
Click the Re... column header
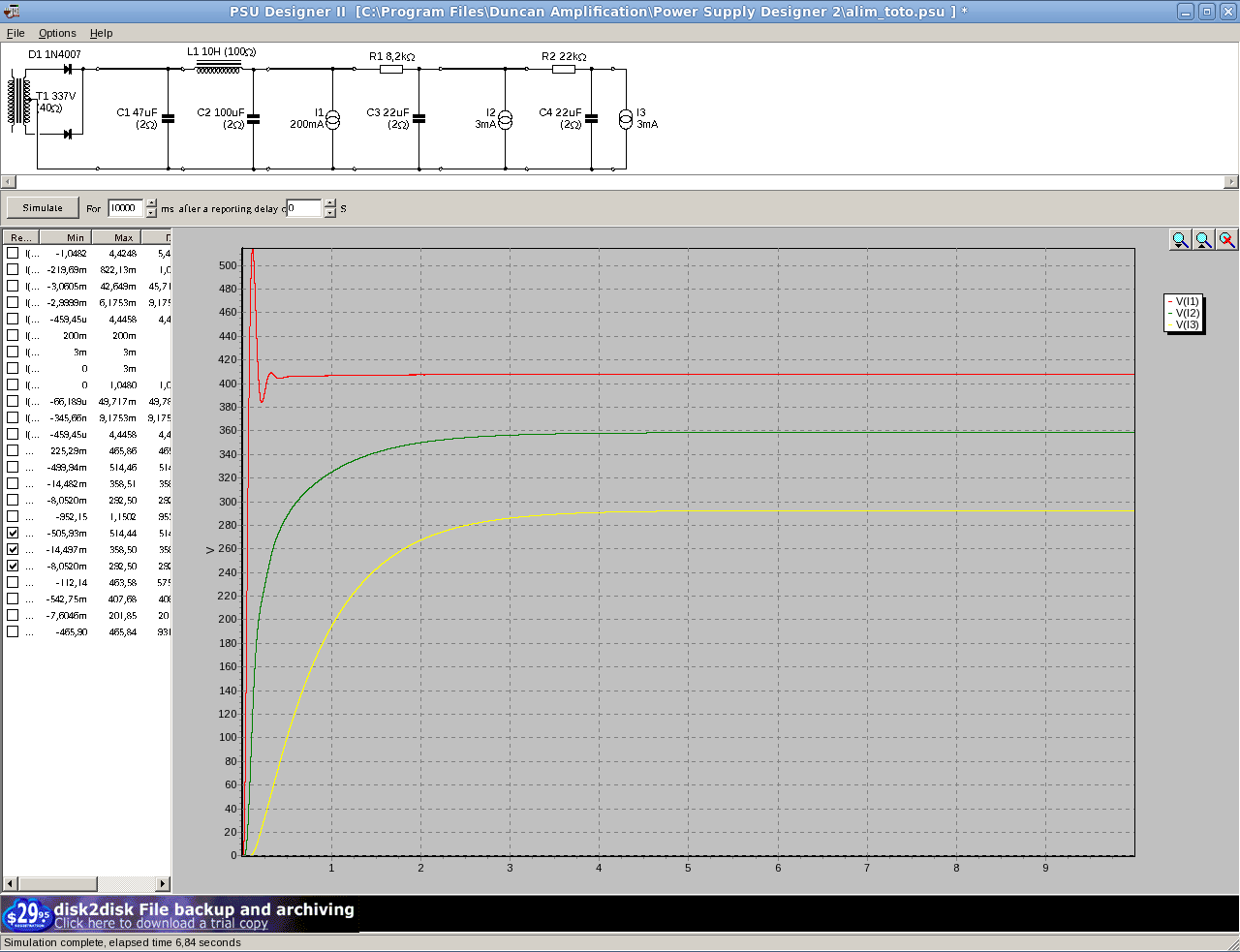(x=20, y=237)
